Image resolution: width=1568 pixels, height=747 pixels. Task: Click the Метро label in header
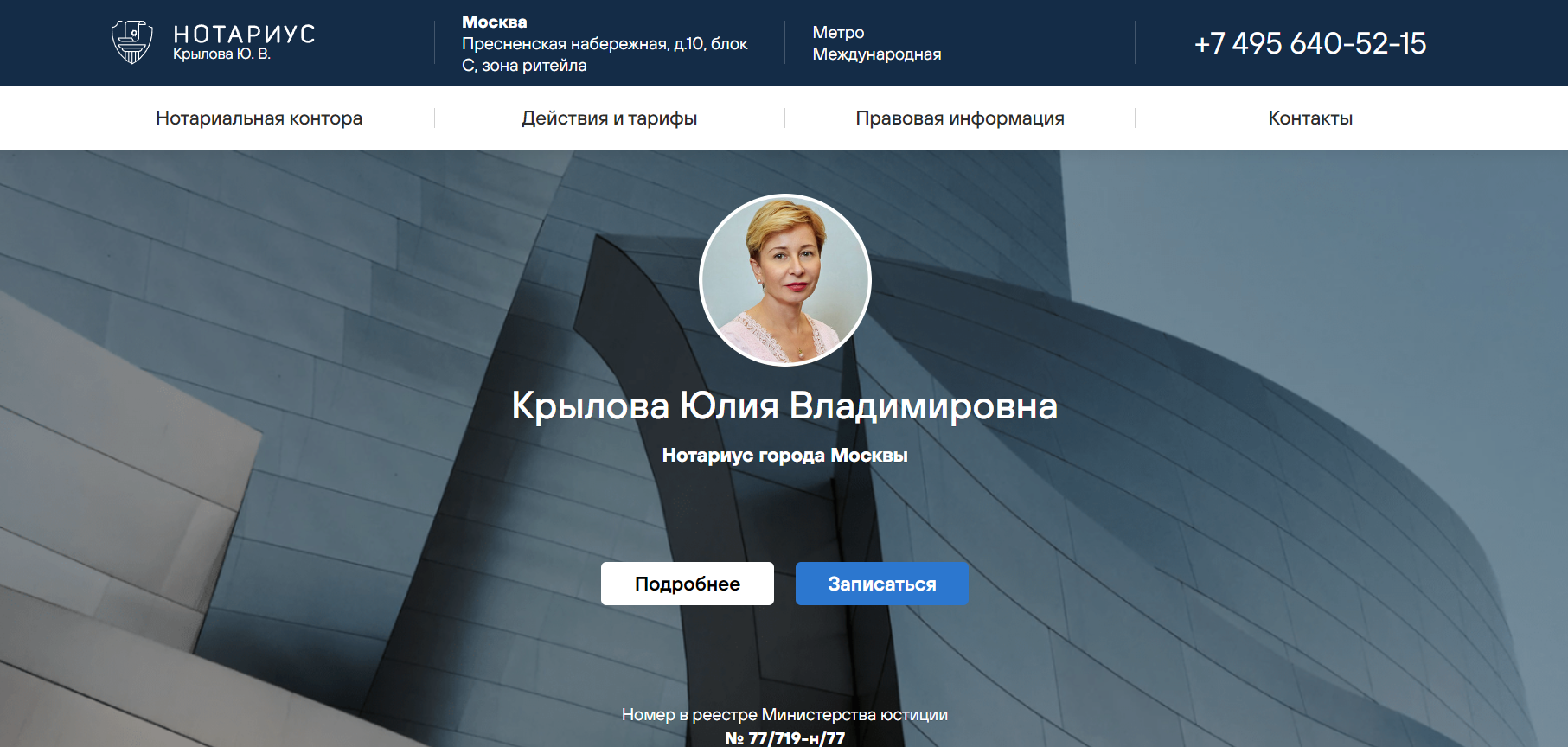pos(838,32)
